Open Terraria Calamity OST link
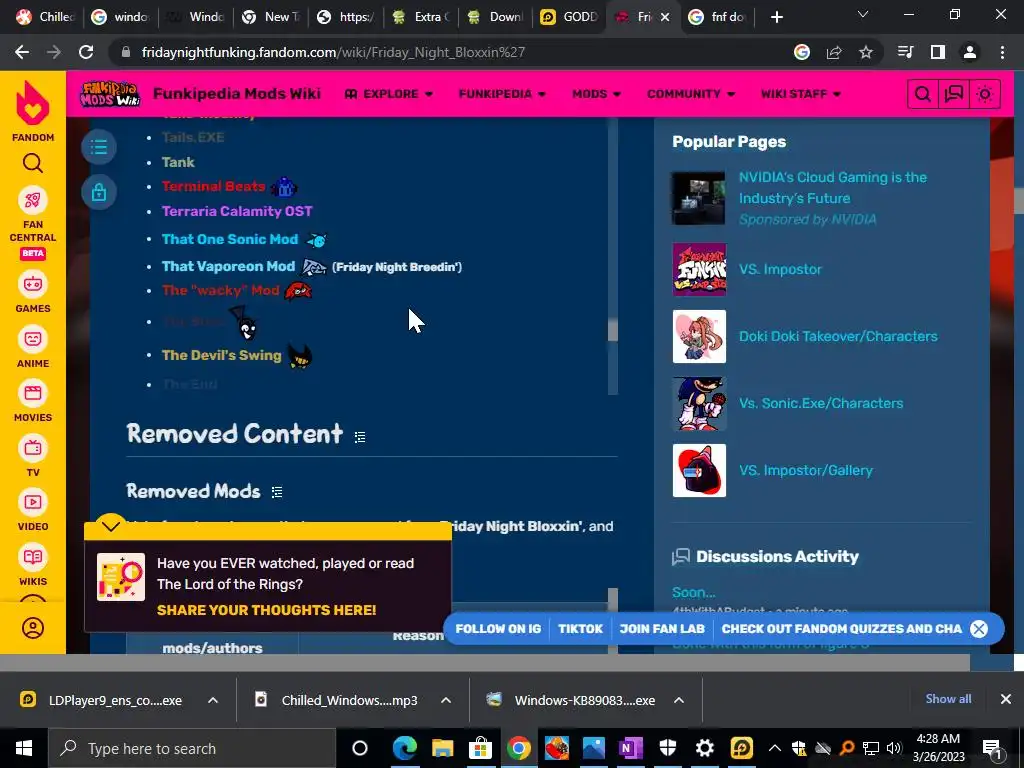 pos(237,212)
